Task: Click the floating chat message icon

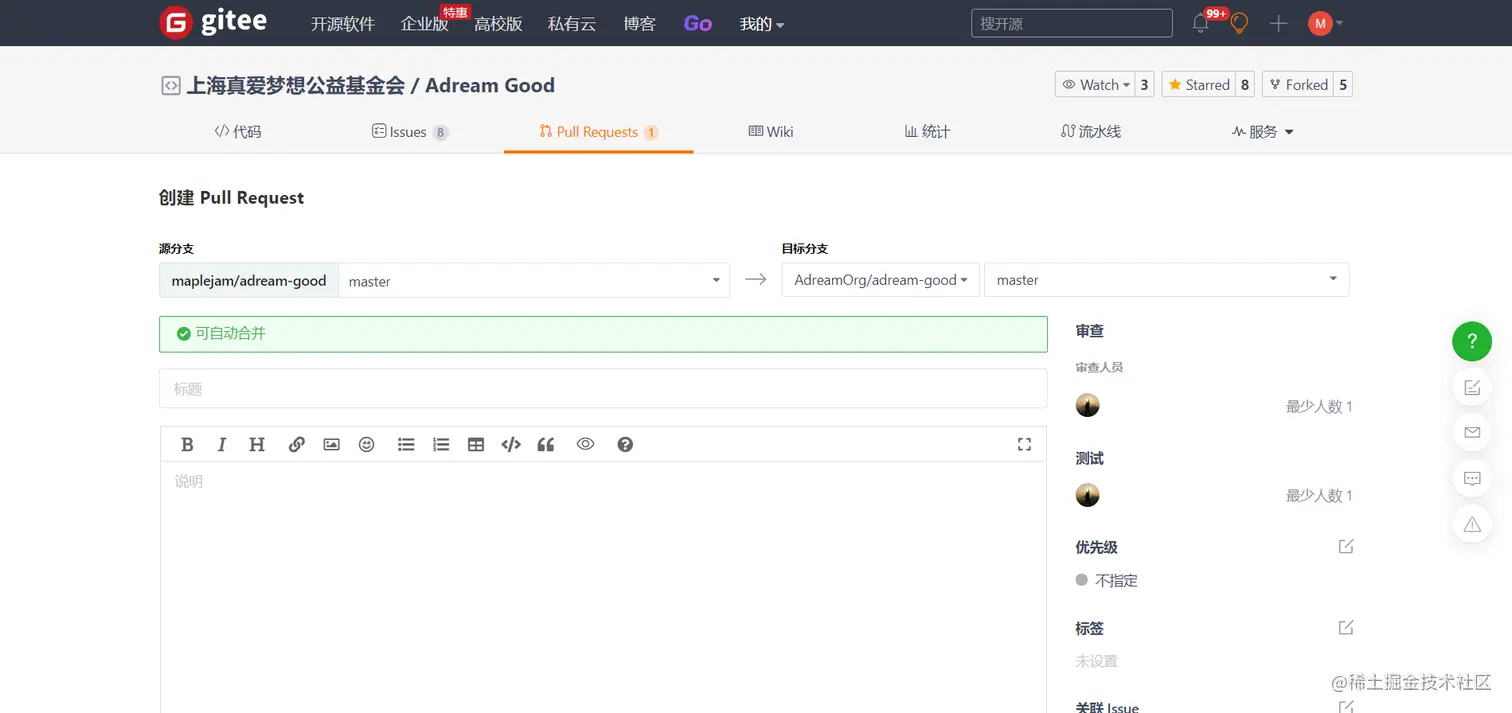Action: [1472, 478]
